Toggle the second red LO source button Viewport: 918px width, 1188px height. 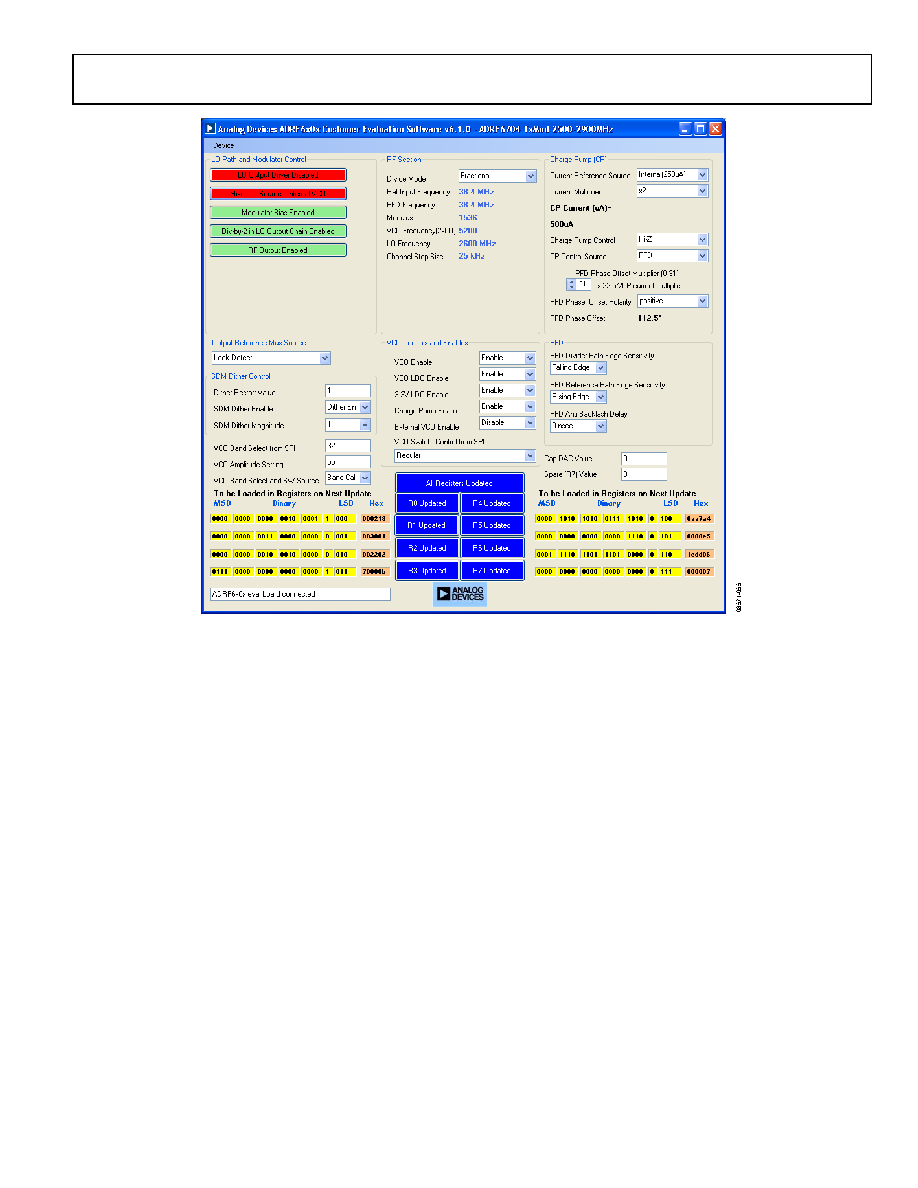(x=278, y=194)
